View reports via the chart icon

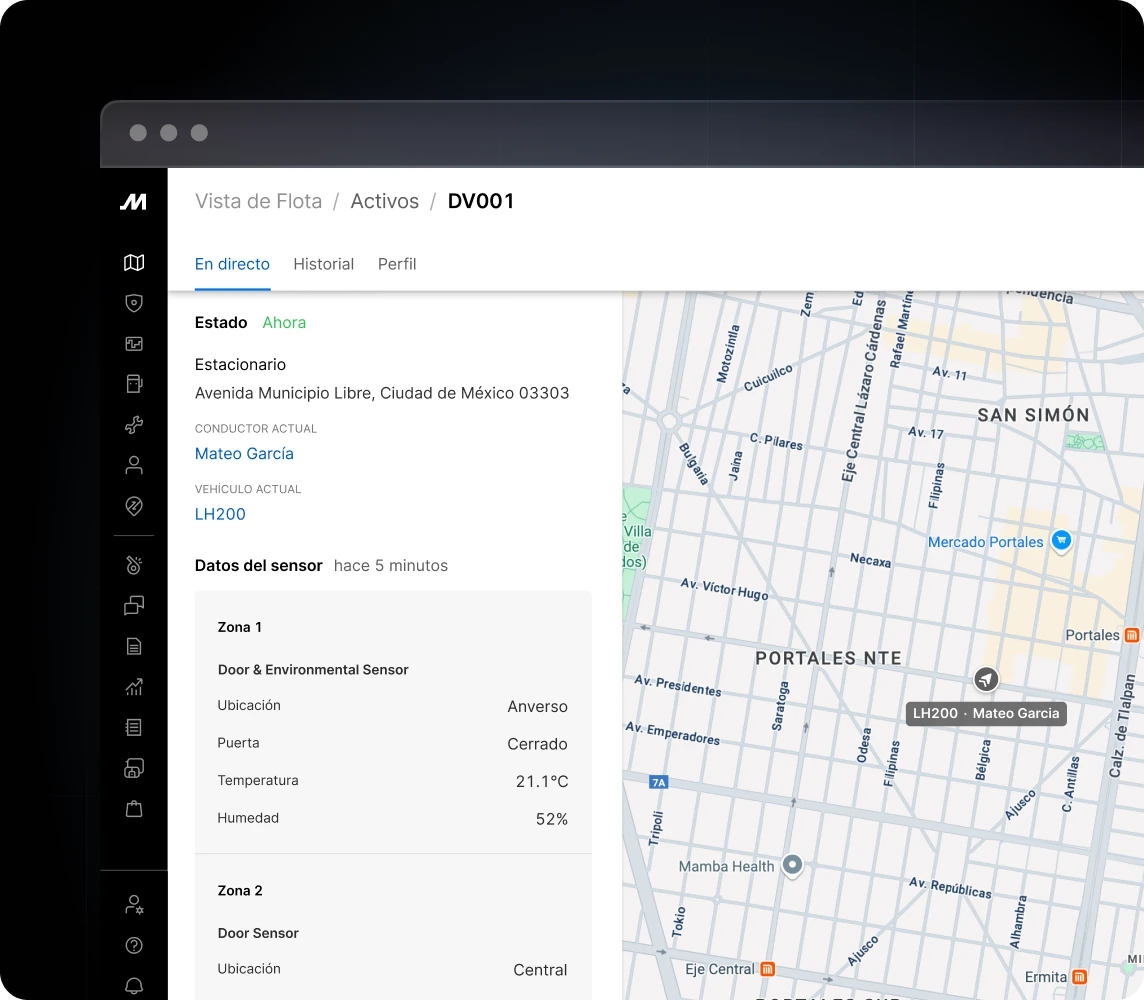tap(133, 687)
